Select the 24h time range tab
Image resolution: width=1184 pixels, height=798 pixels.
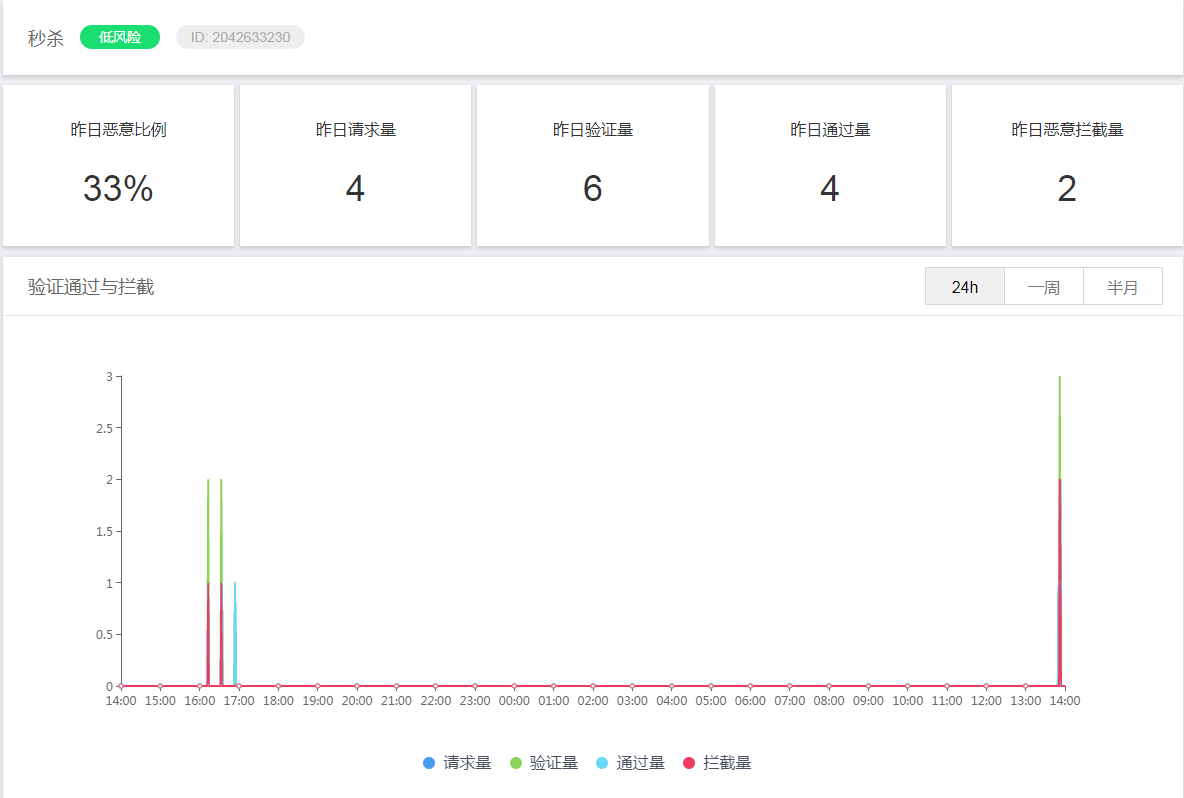coord(964,287)
